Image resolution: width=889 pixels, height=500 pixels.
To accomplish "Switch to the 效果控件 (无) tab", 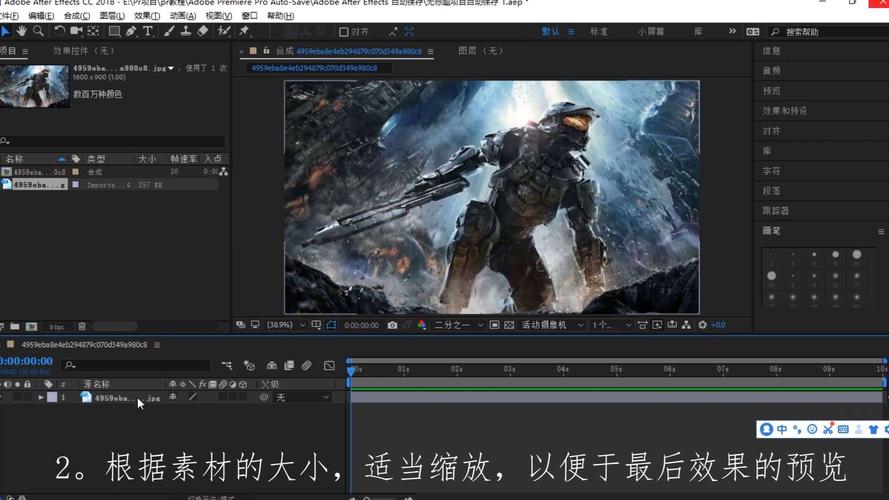I will (84, 51).
